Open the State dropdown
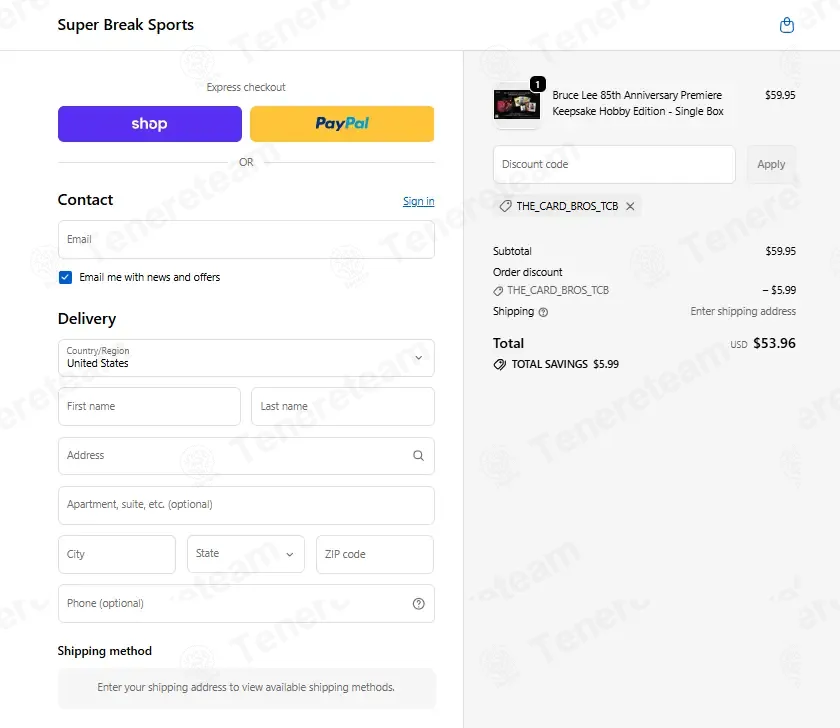 pos(246,554)
